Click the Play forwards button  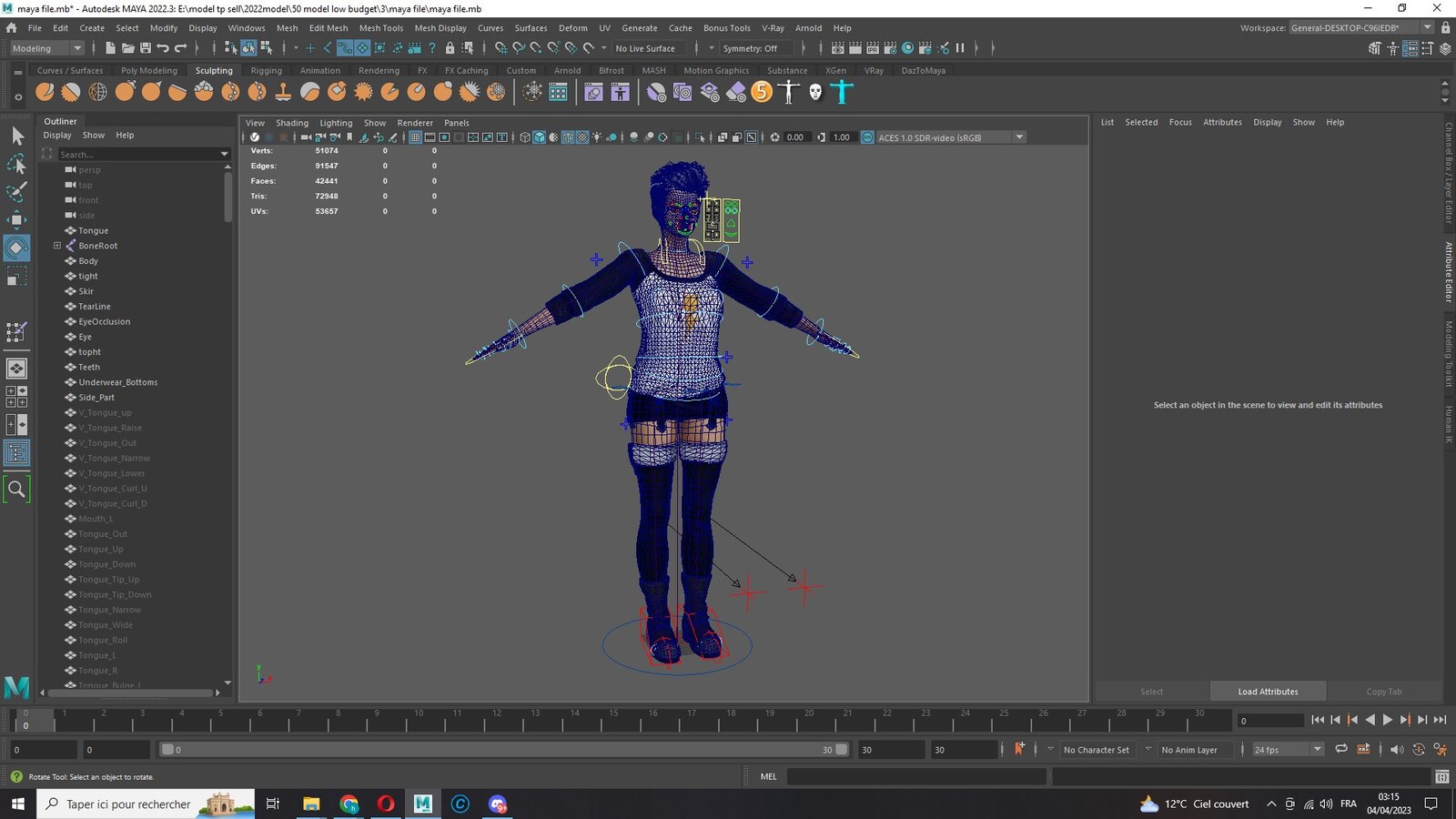pos(1387,720)
